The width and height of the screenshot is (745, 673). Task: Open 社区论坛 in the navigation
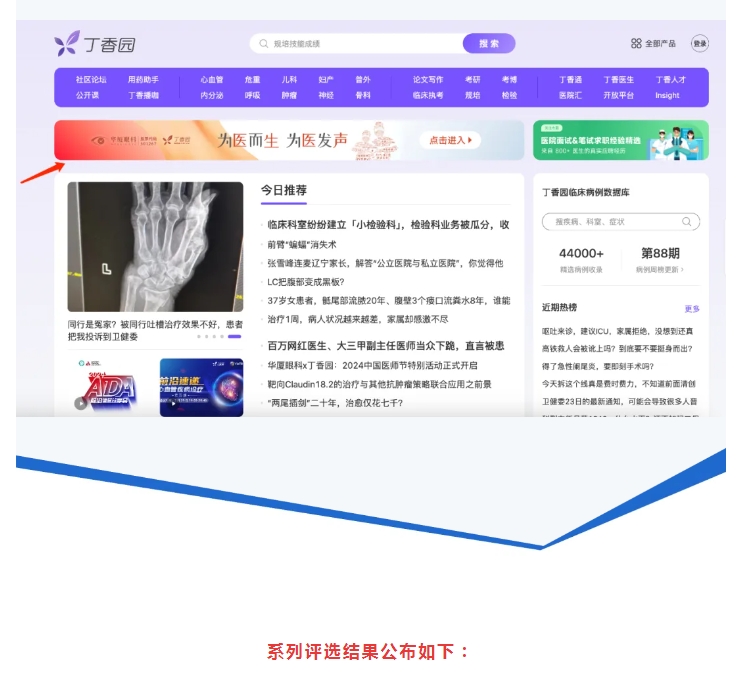click(91, 80)
